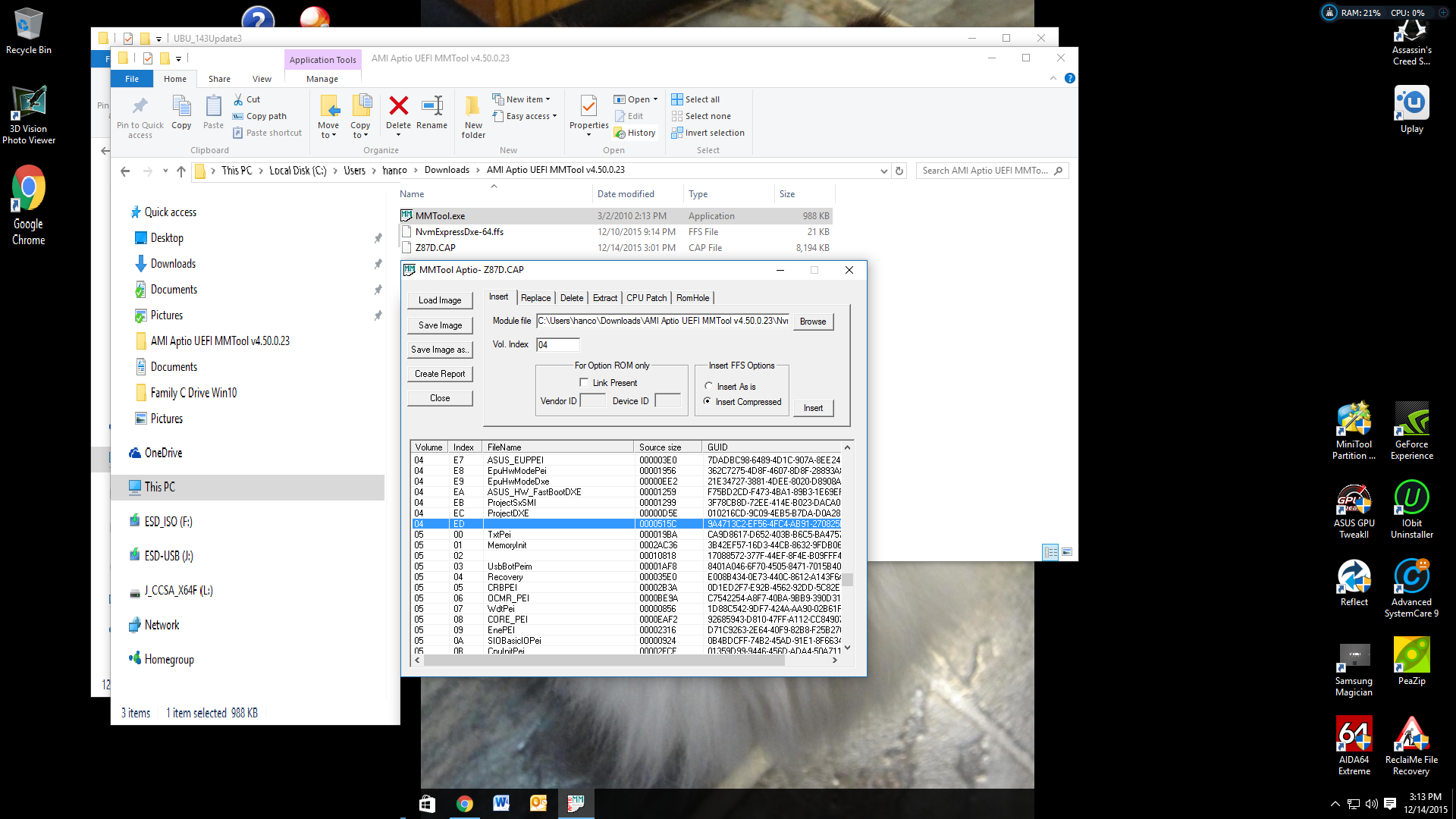The height and width of the screenshot is (819, 1456).
Task: Open the Google Chrome desktop icon
Action: click(x=29, y=206)
